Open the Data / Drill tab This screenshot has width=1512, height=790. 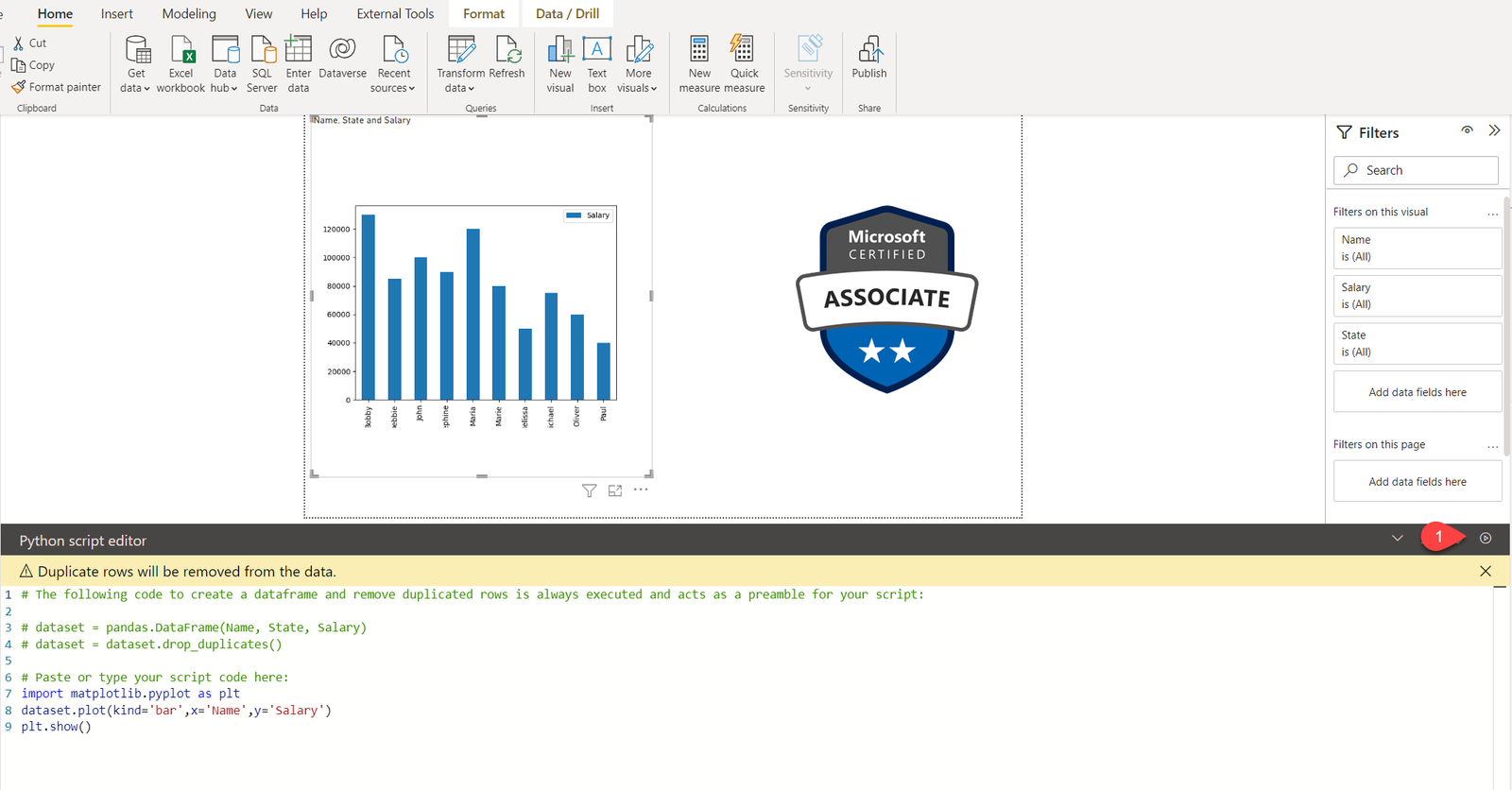point(567,14)
